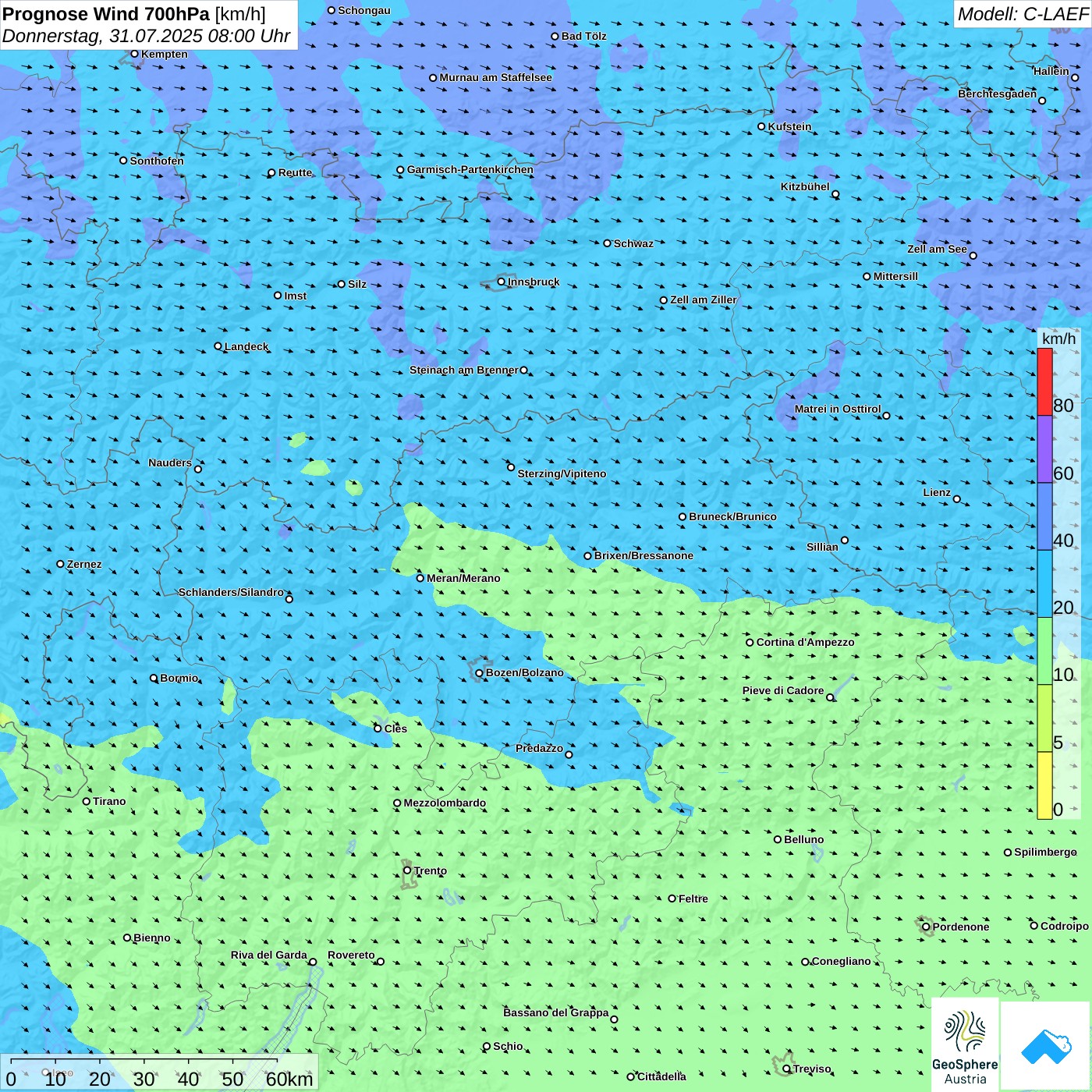Click the Sillian city label
Image resolution: width=1092 pixels, height=1092 pixels.
tap(822, 547)
